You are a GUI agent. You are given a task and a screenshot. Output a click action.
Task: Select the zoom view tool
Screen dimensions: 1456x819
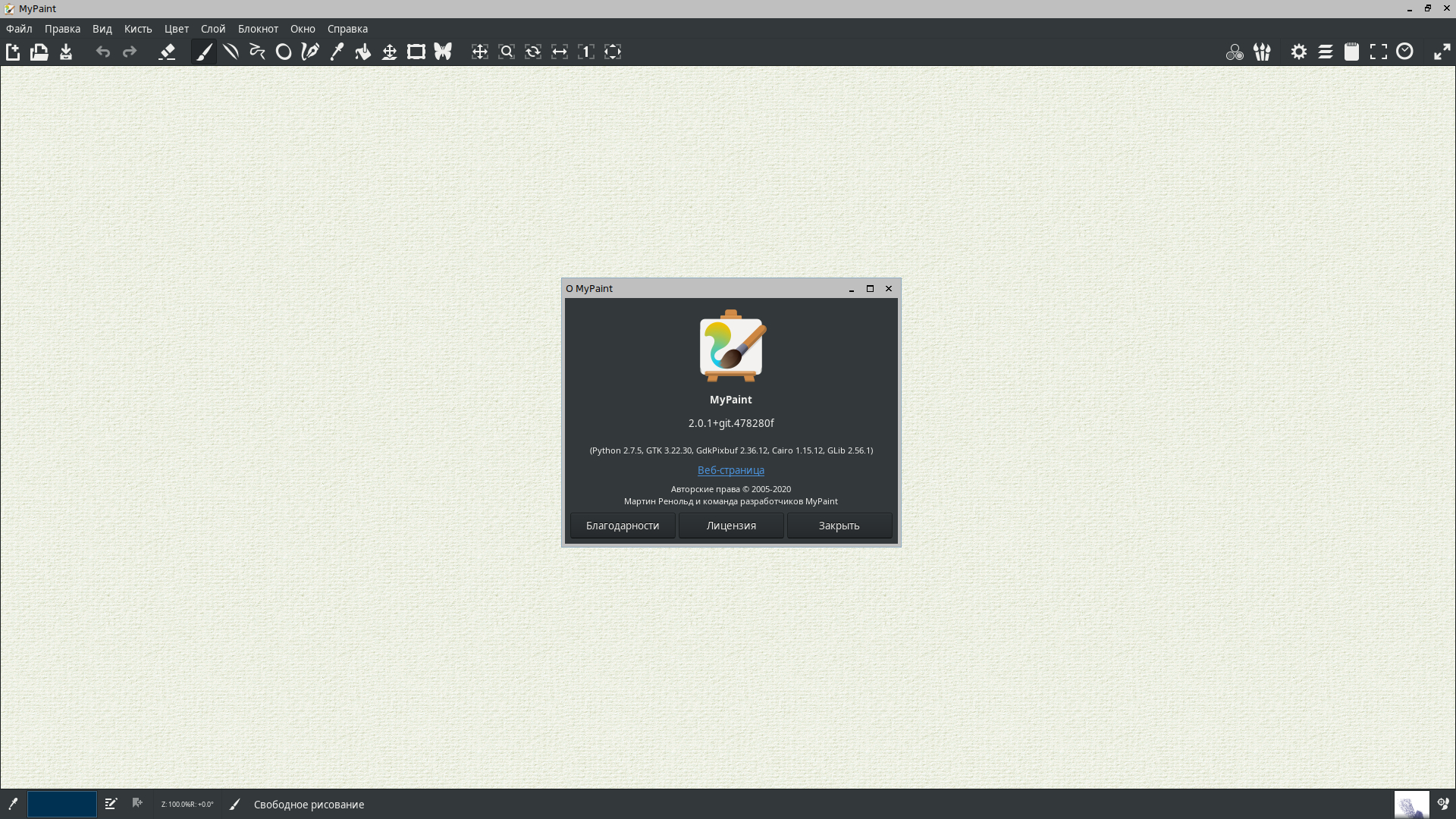[x=507, y=52]
